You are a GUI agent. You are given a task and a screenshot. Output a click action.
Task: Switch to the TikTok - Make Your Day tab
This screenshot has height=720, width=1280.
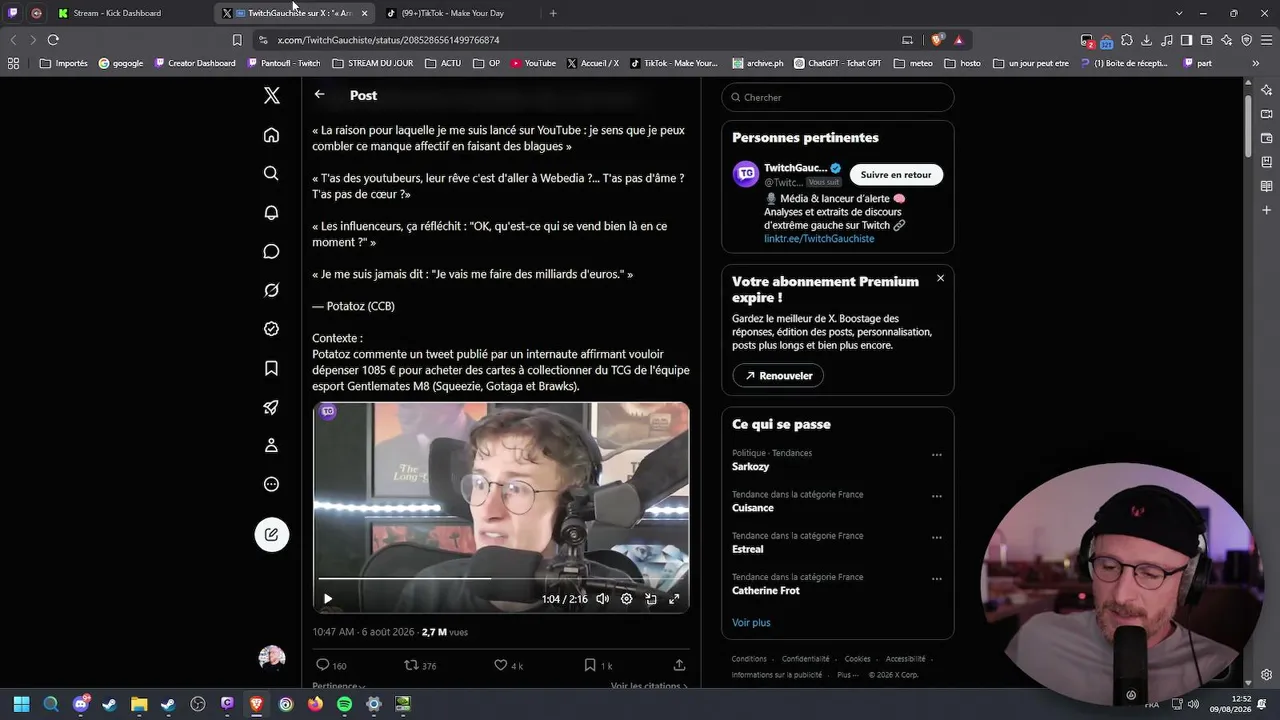click(452, 13)
